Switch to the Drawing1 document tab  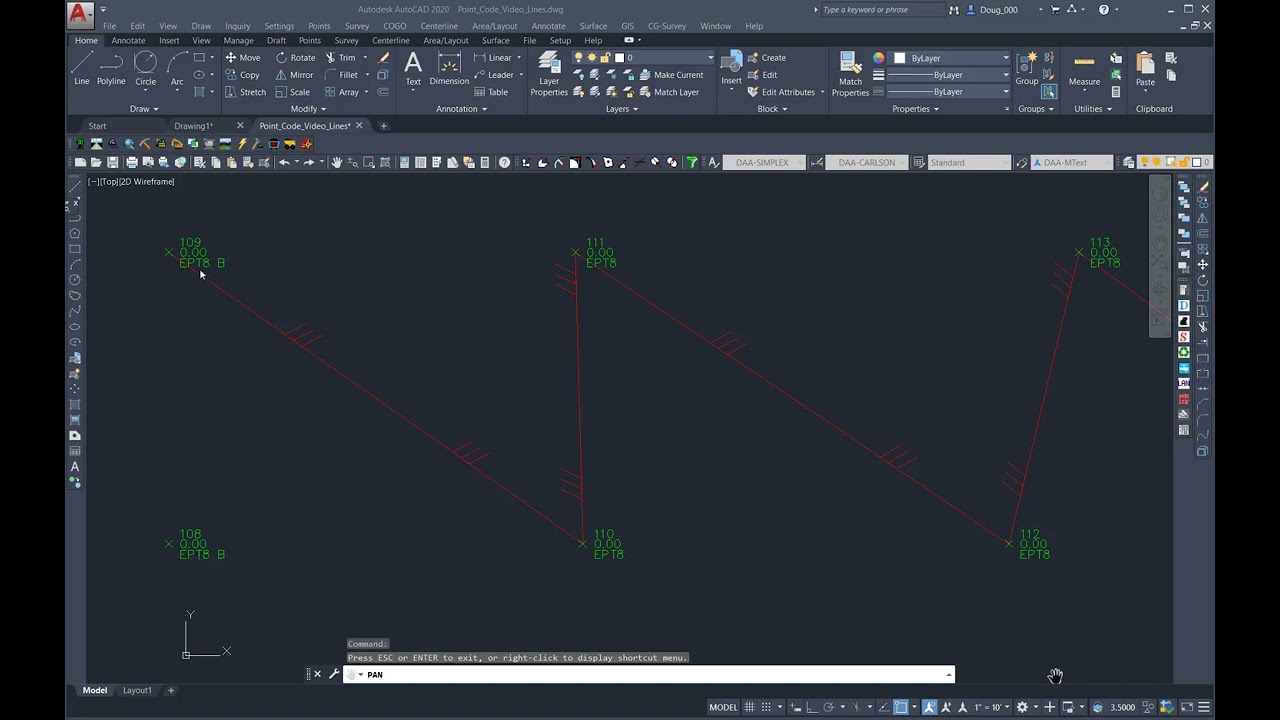193,126
